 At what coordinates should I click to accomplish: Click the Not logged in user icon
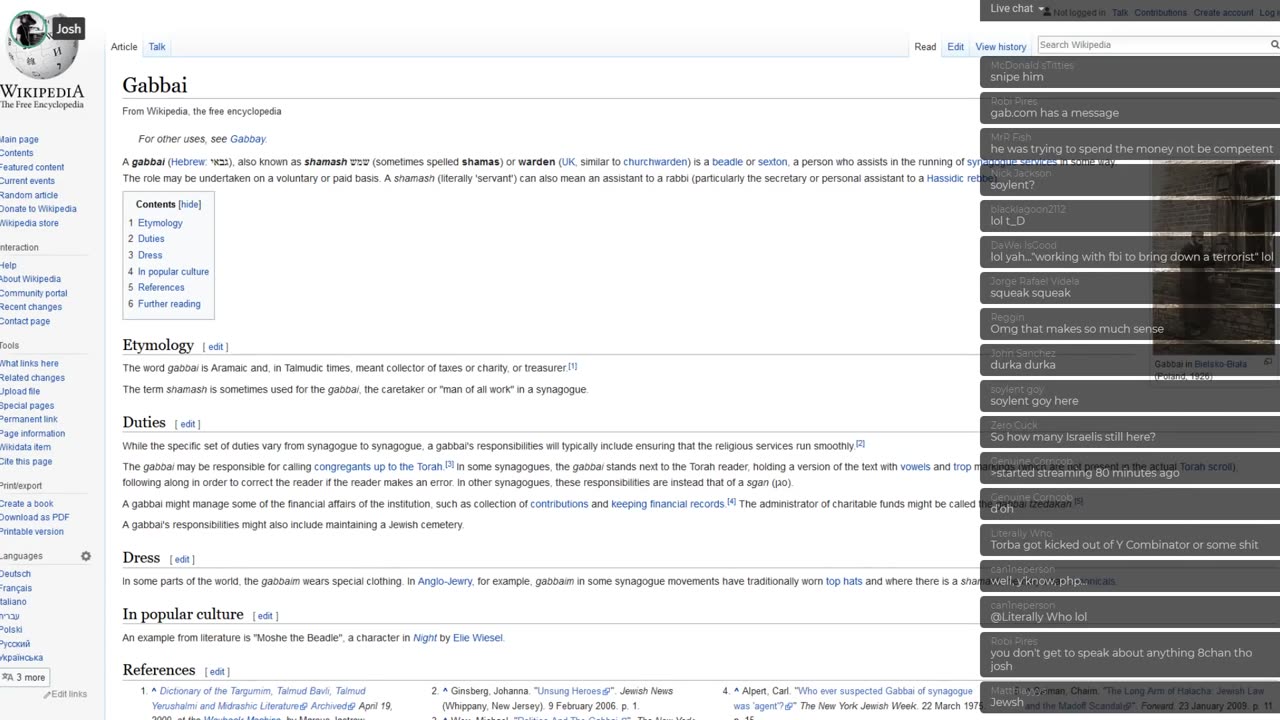click(1047, 13)
